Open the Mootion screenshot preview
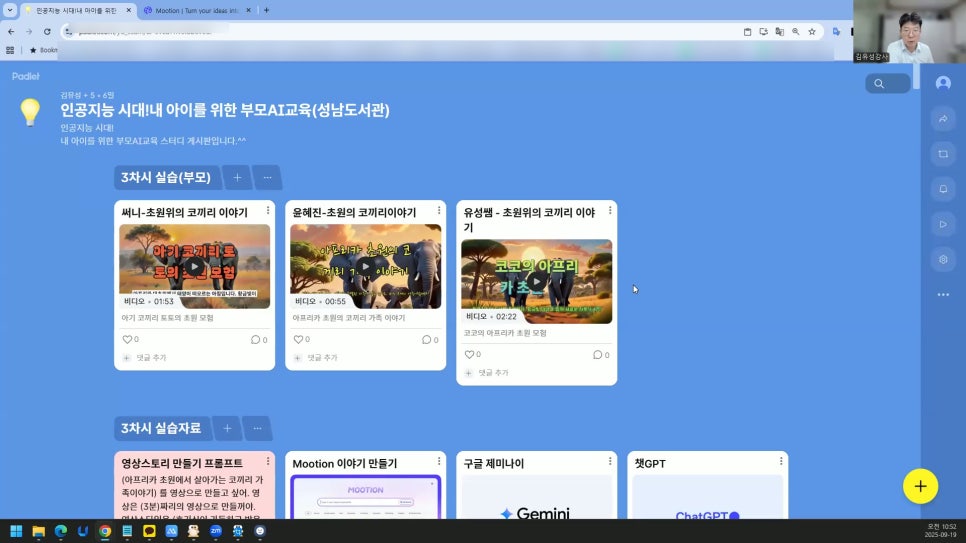 click(365, 497)
